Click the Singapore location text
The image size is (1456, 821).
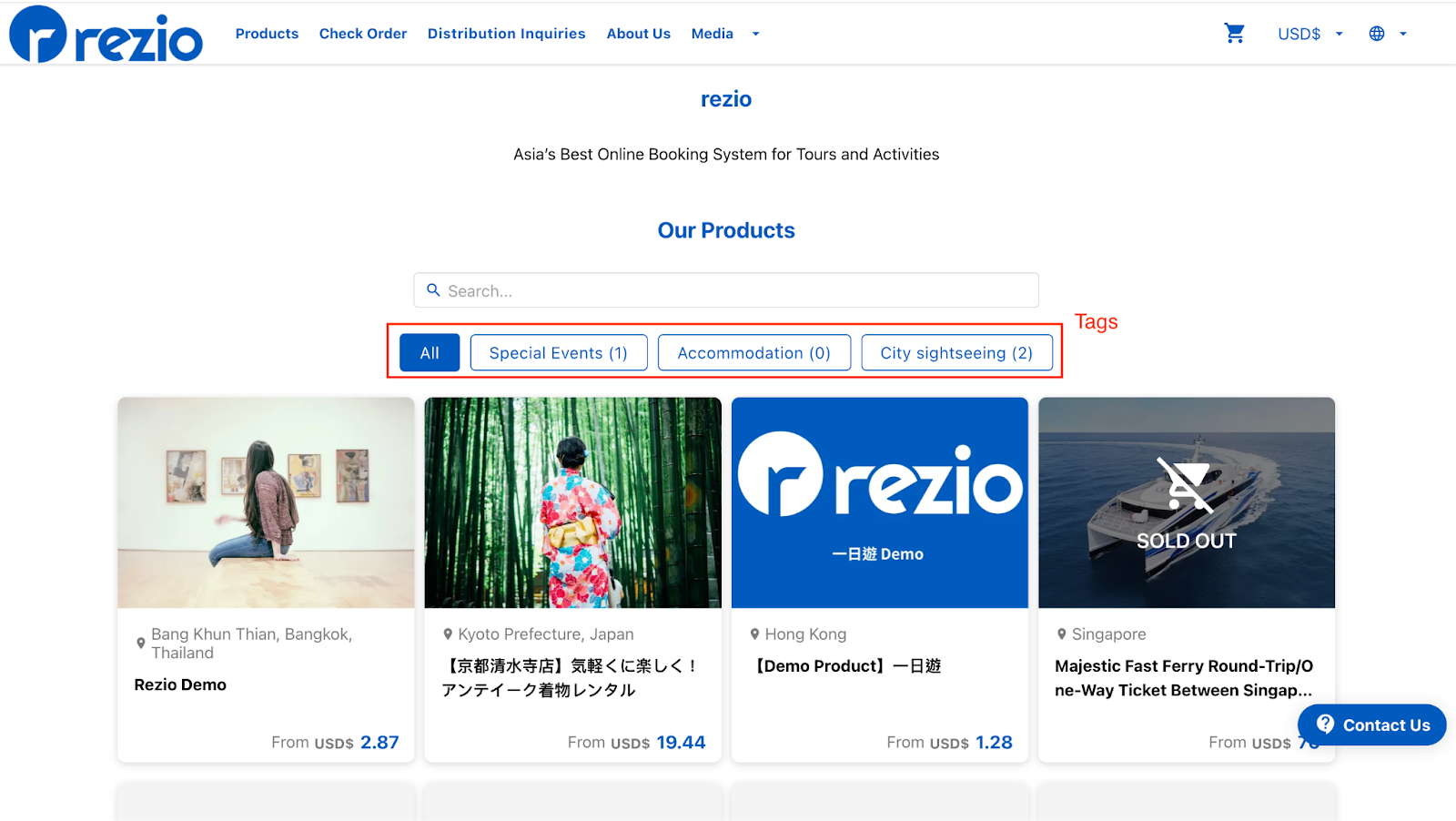pos(1108,634)
